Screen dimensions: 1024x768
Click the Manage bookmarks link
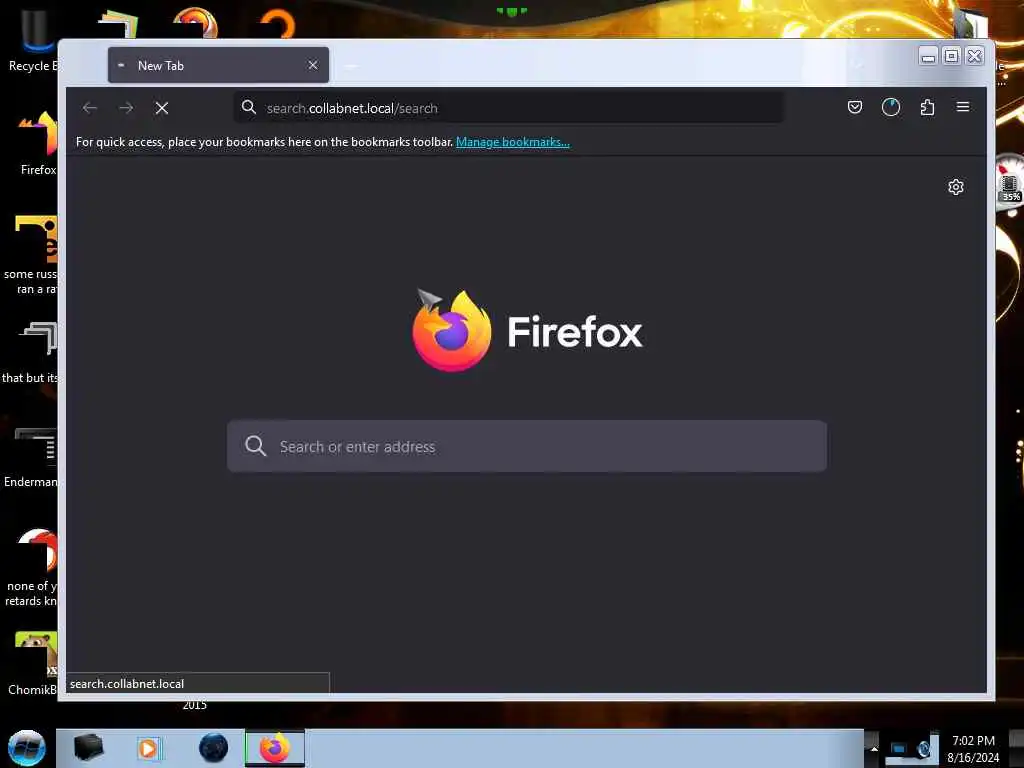pyautogui.click(x=513, y=142)
